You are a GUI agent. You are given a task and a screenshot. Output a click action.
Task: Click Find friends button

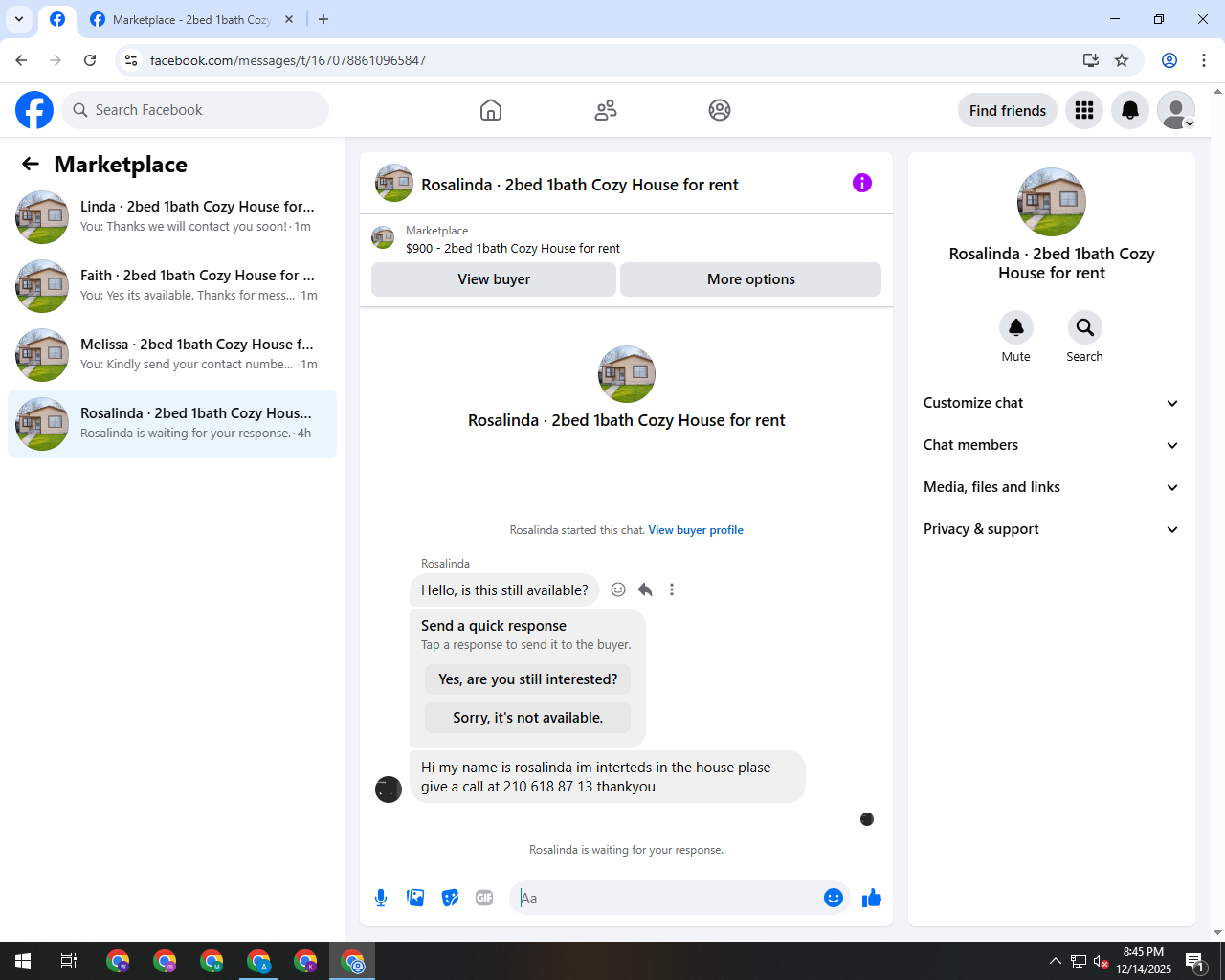coord(1008,110)
